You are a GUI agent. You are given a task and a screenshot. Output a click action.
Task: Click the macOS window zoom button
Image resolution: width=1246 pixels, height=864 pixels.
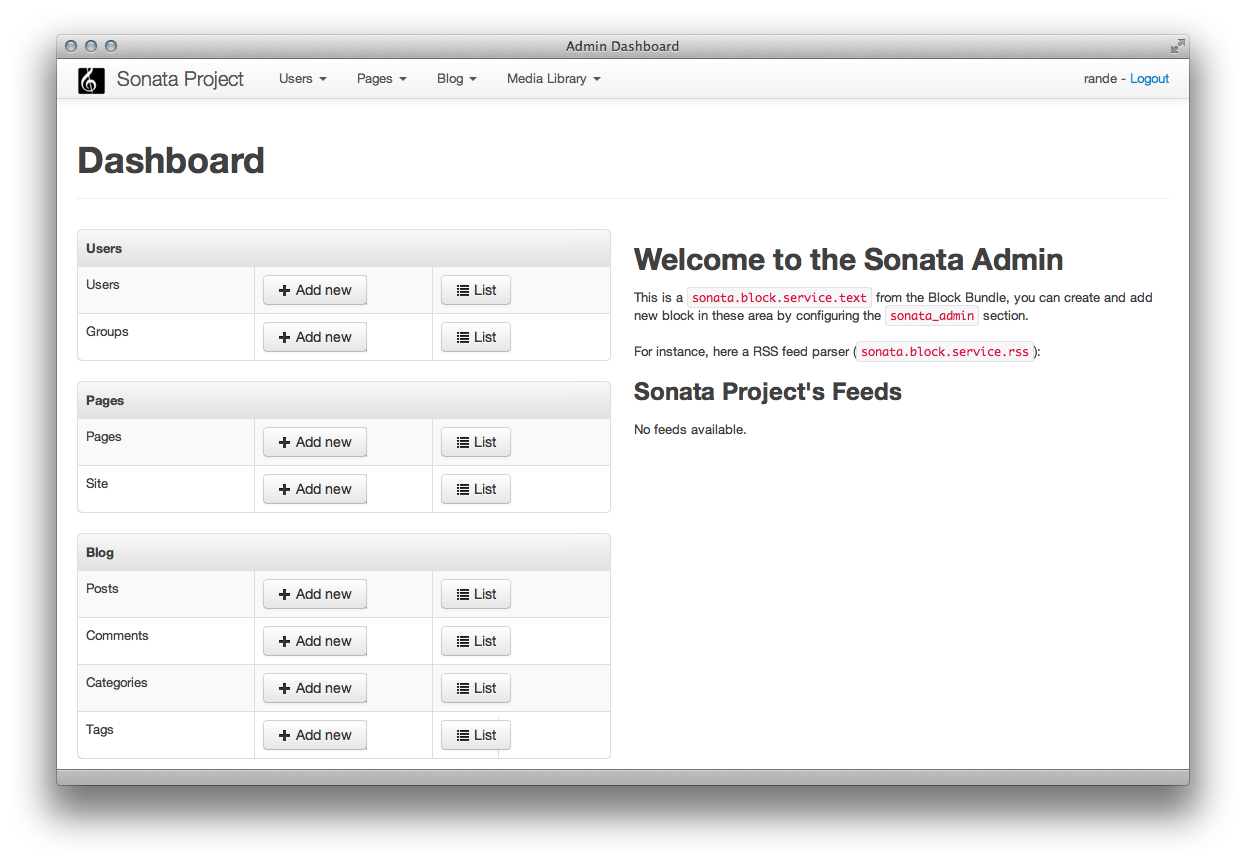coord(111,46)
